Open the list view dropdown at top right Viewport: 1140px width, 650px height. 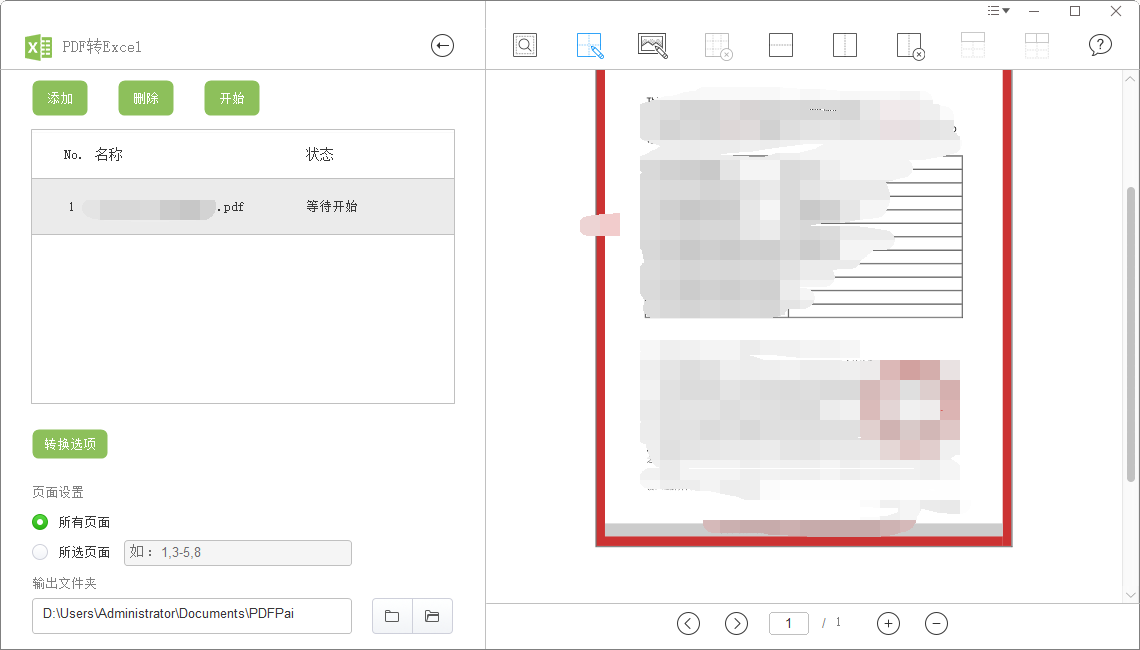pyautogui.click(x=997, y=10)
